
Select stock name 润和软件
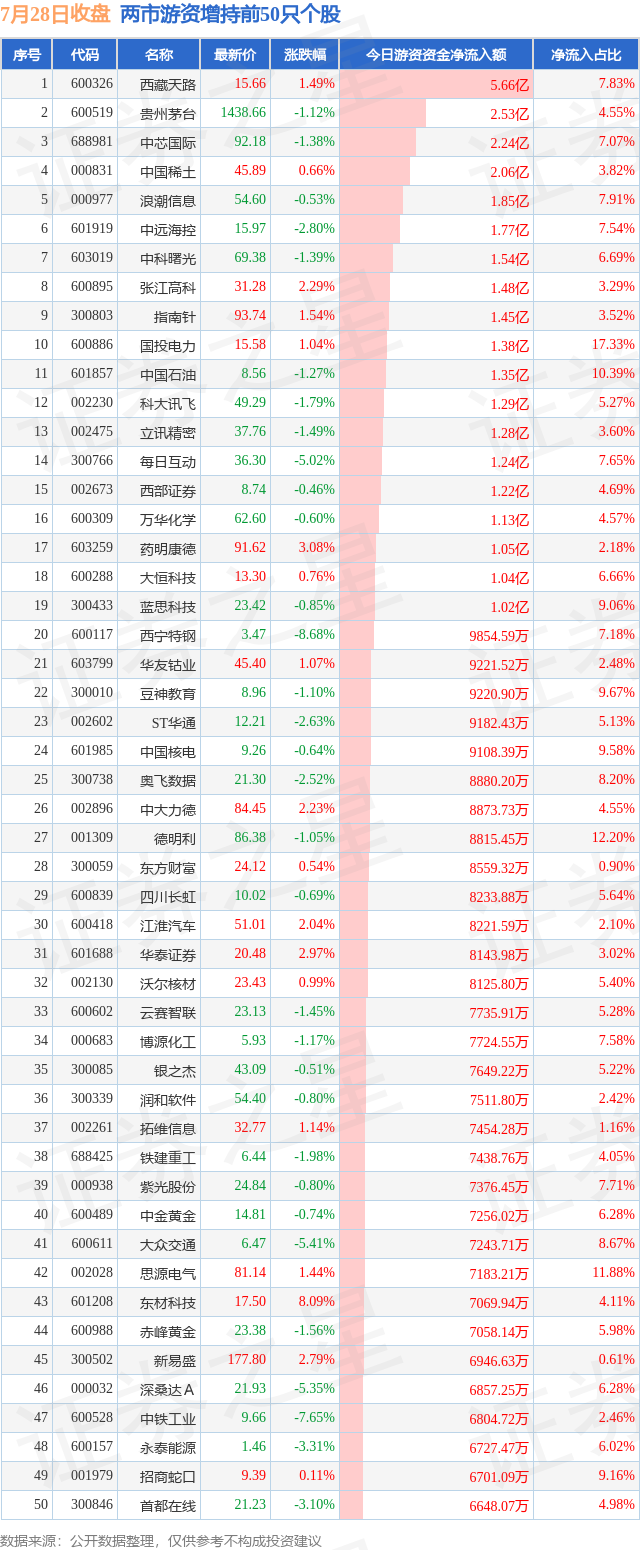coord(168,1100)
